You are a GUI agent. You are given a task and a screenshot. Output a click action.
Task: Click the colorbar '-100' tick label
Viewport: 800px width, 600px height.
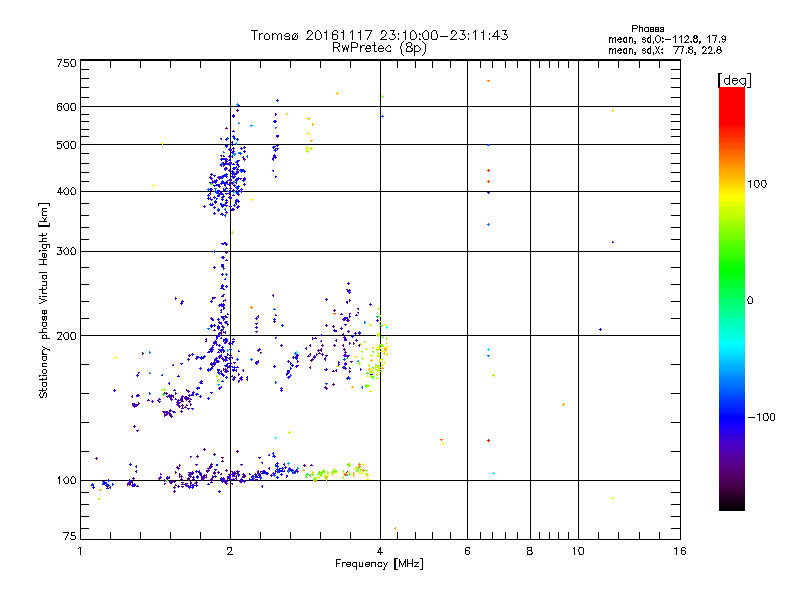pyautogui.click(x=761, y=417)
